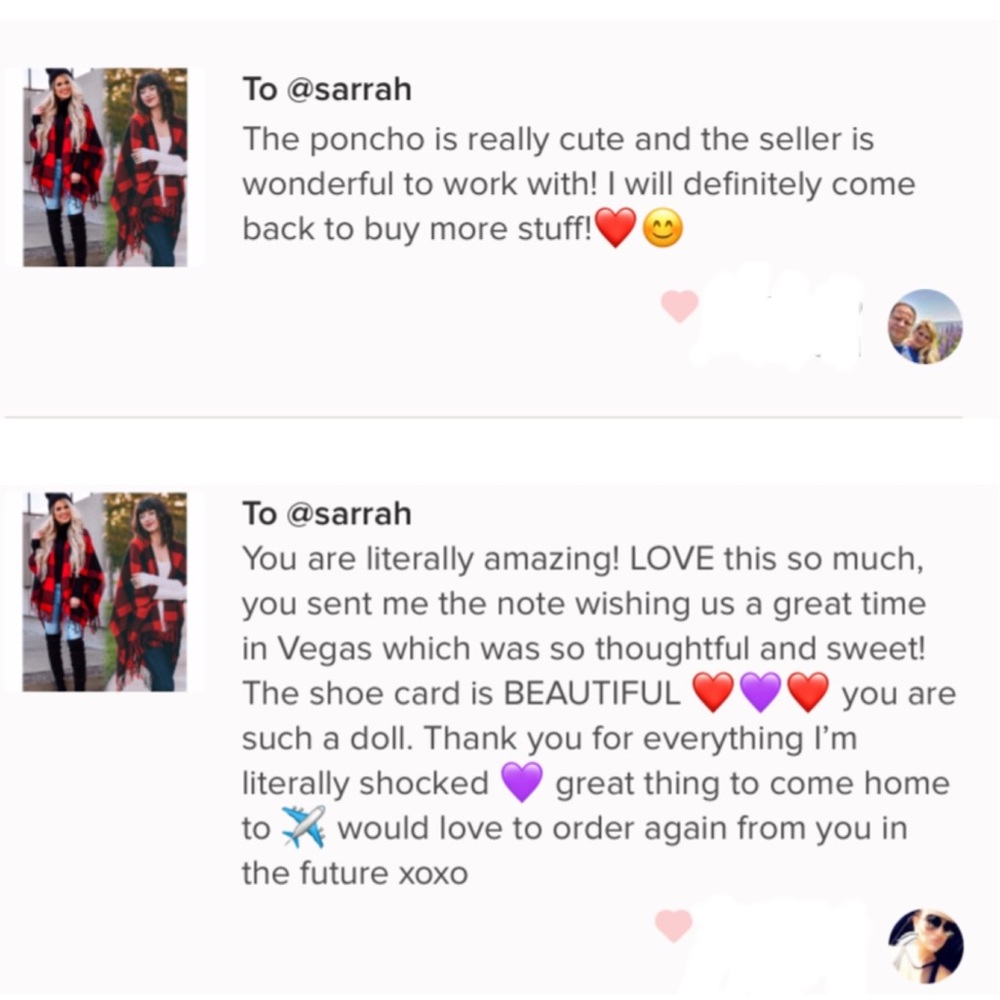This screenshot has height=1000, width=1000.
Task: Click the smiley face emoji in first review
Action: click(x=663, y=231)
